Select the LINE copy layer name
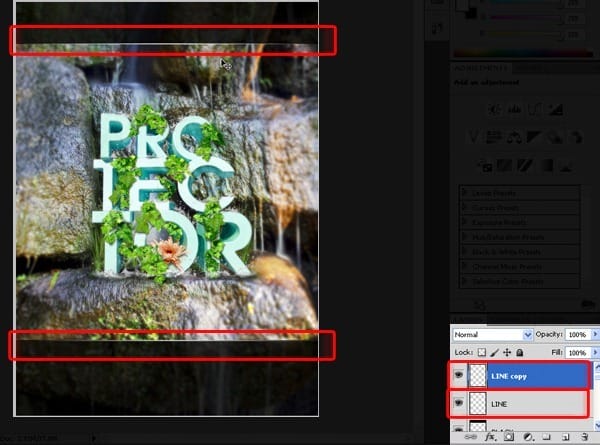Image resolution: width=600 pixels, height=445 pixels. coord(509,377)
